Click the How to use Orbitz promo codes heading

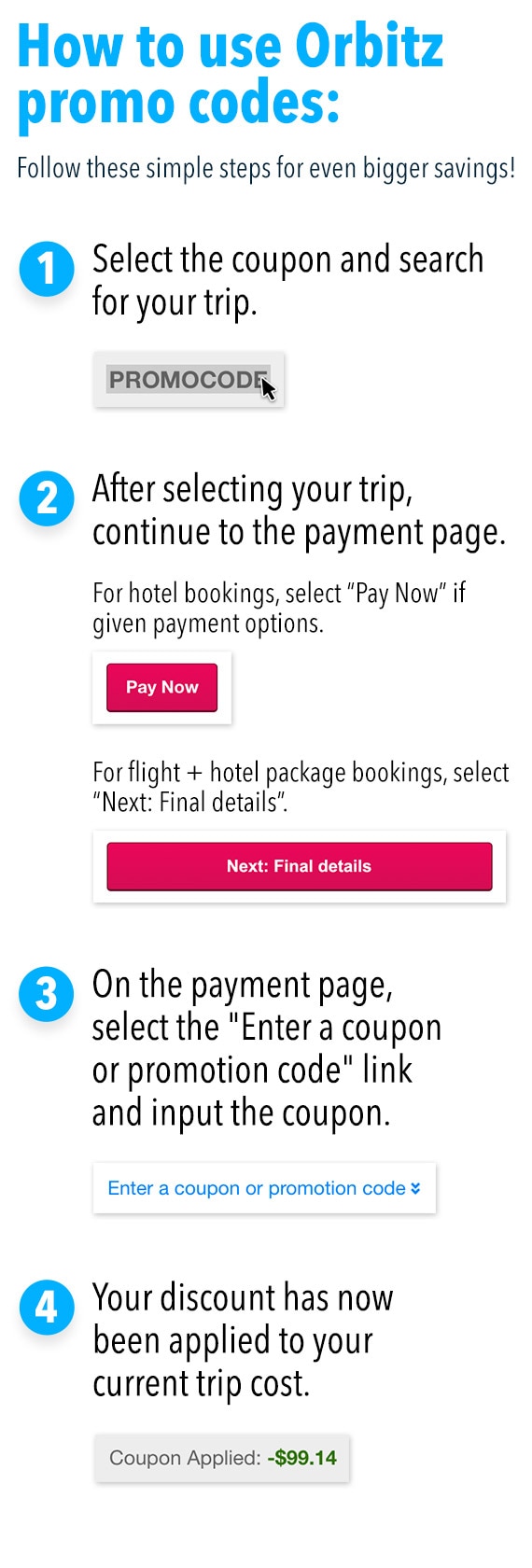pos(230,76)
